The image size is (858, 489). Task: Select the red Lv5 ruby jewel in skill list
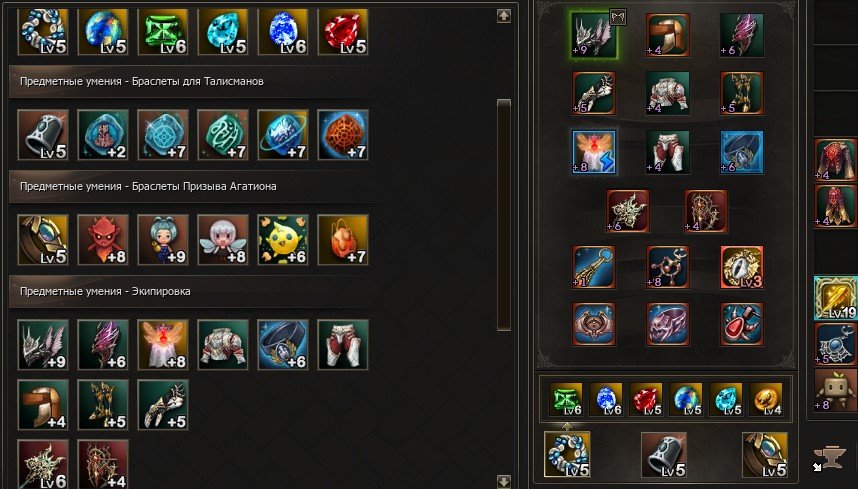coord(343,32)
